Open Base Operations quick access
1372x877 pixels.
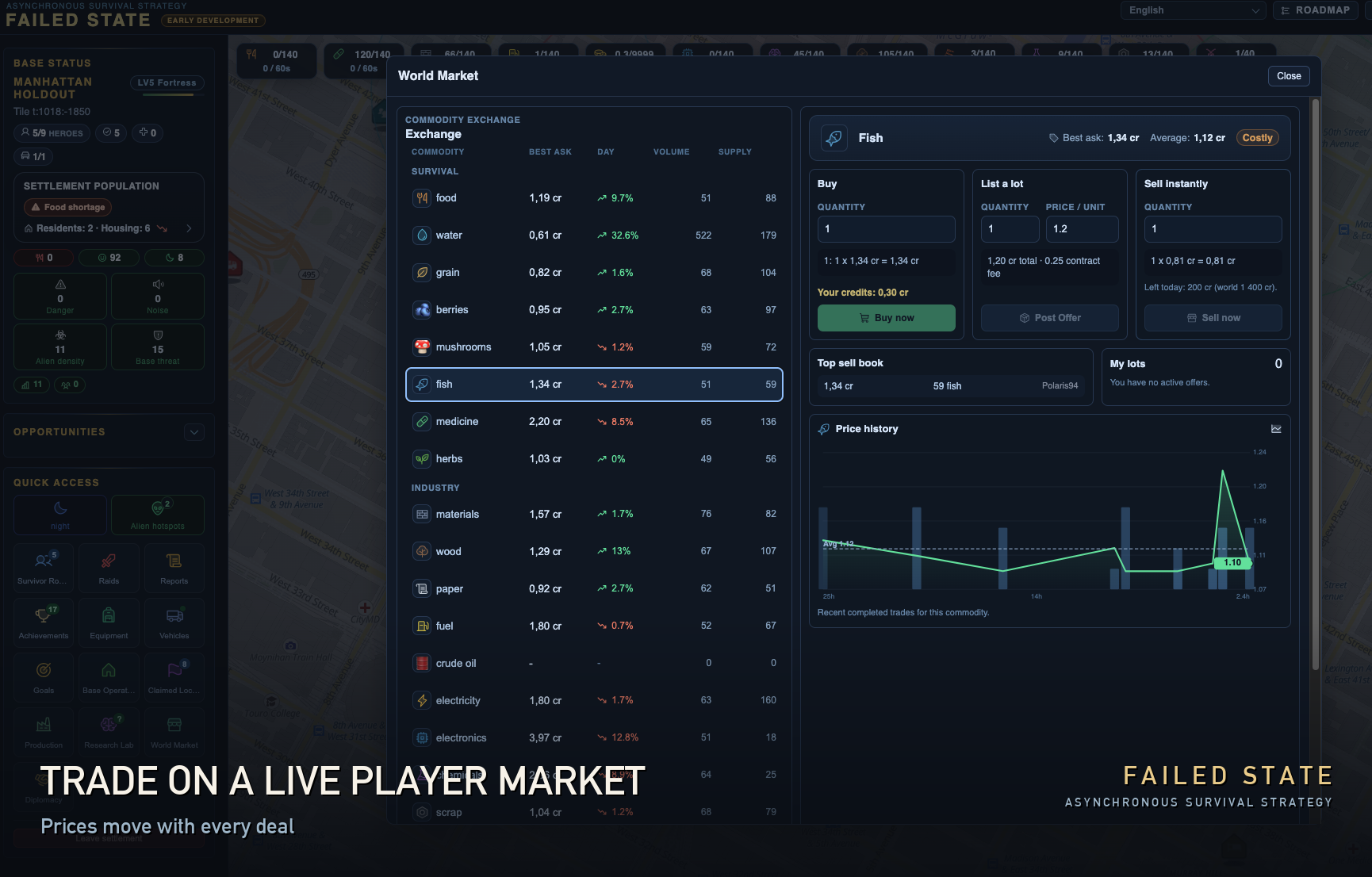point(109,677)
